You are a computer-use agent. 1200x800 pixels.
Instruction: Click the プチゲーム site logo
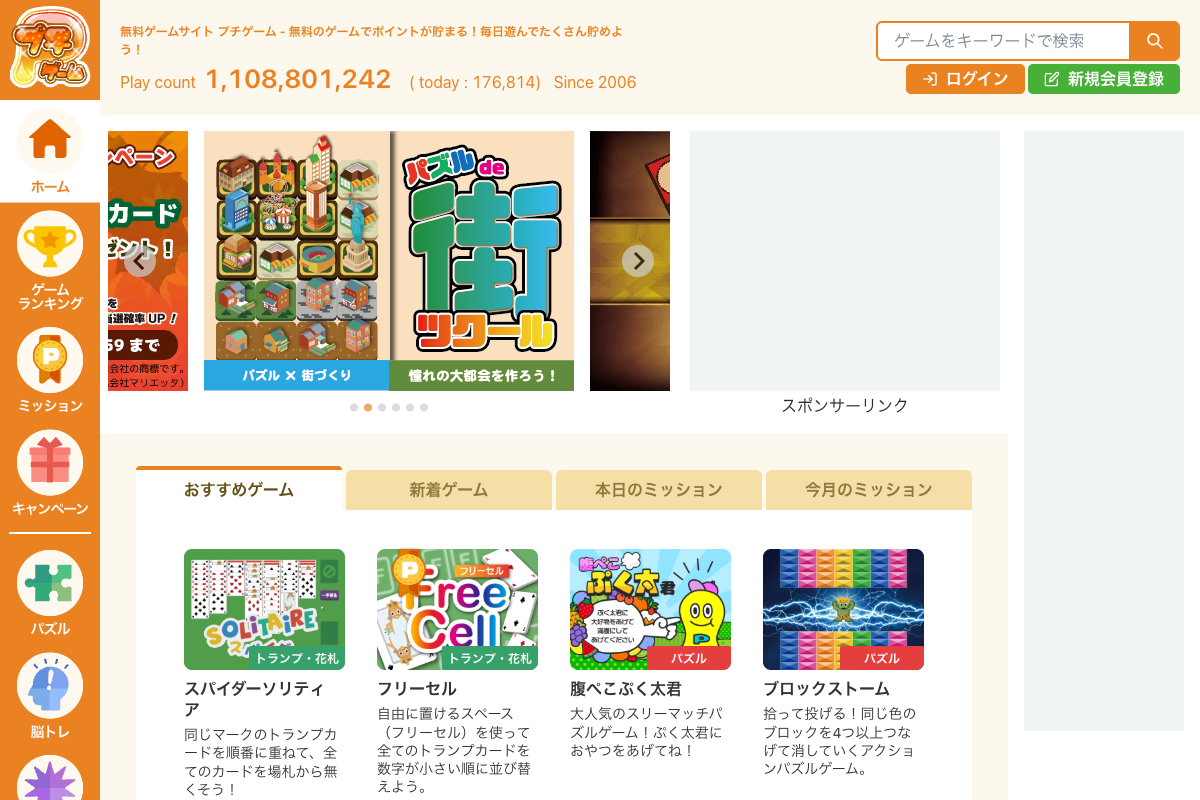[50, 50]
